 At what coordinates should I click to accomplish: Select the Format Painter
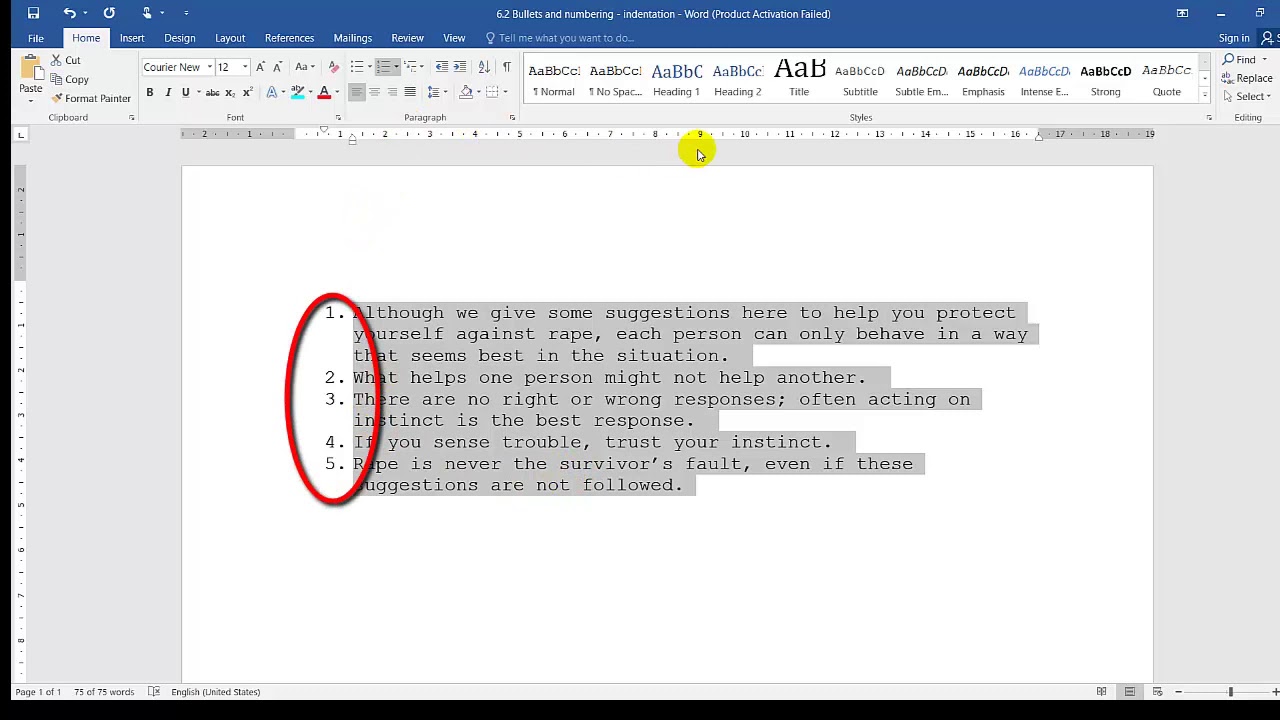[x=91, y=98]
